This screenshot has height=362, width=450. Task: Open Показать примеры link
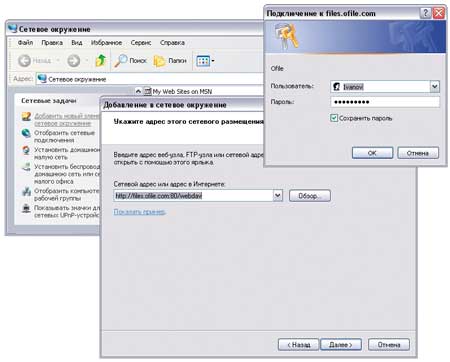tap(140, 212)
